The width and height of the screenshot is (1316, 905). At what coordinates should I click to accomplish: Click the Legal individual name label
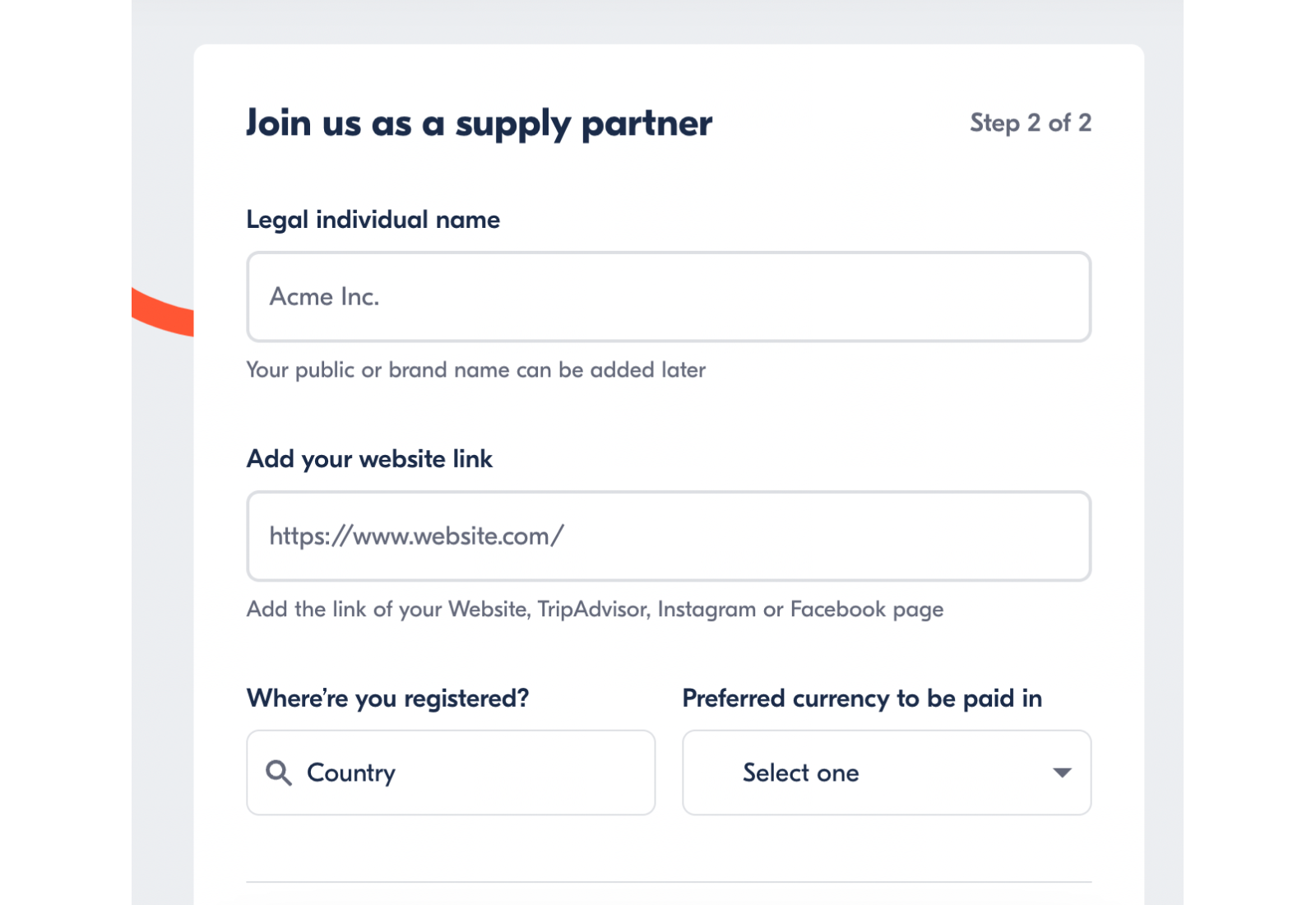pyautogui.click(x=372, y=220)
